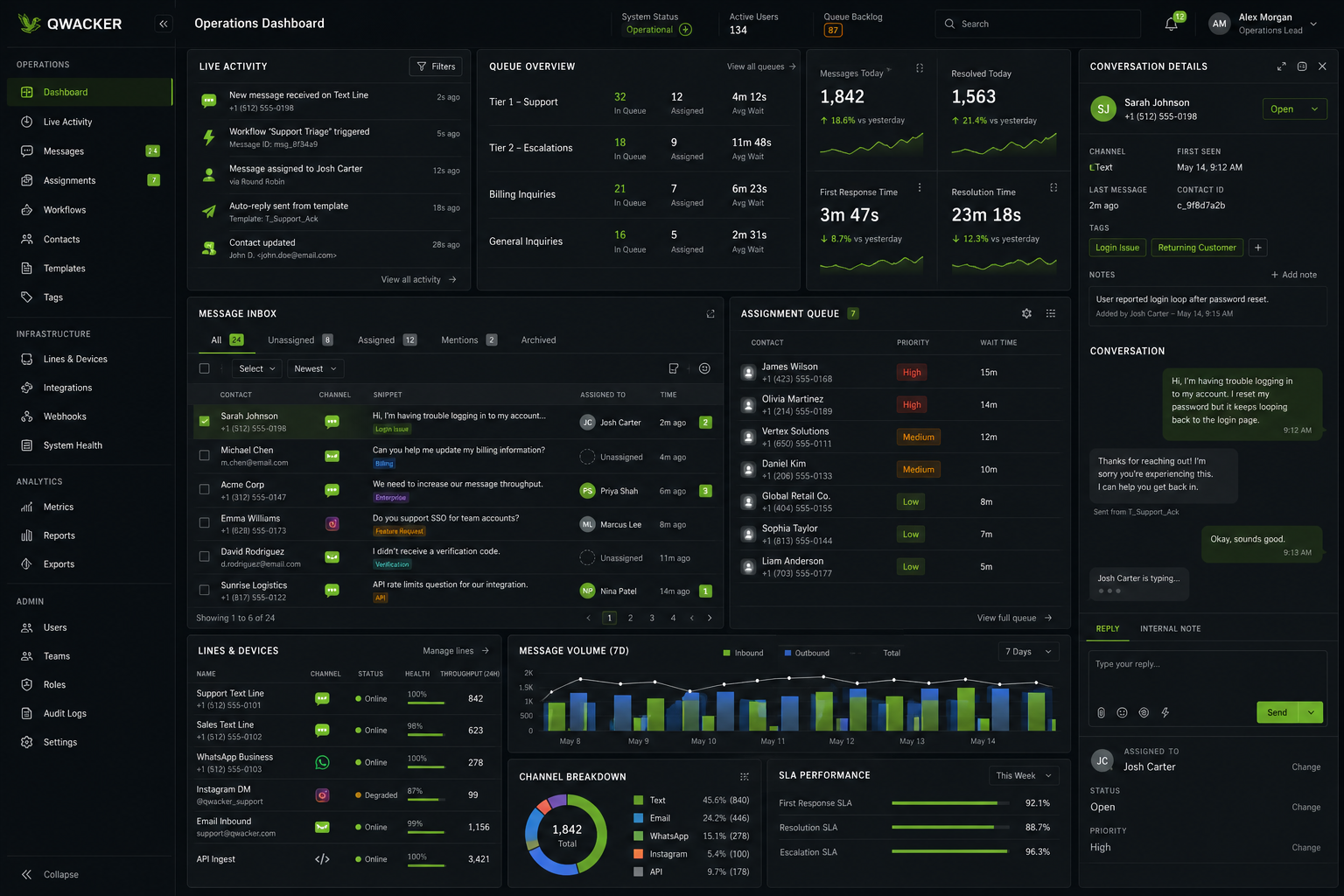The image size is (1344, 896).
Task: Open the 7 Days range dropdown
Action: tap(1029, 652)
